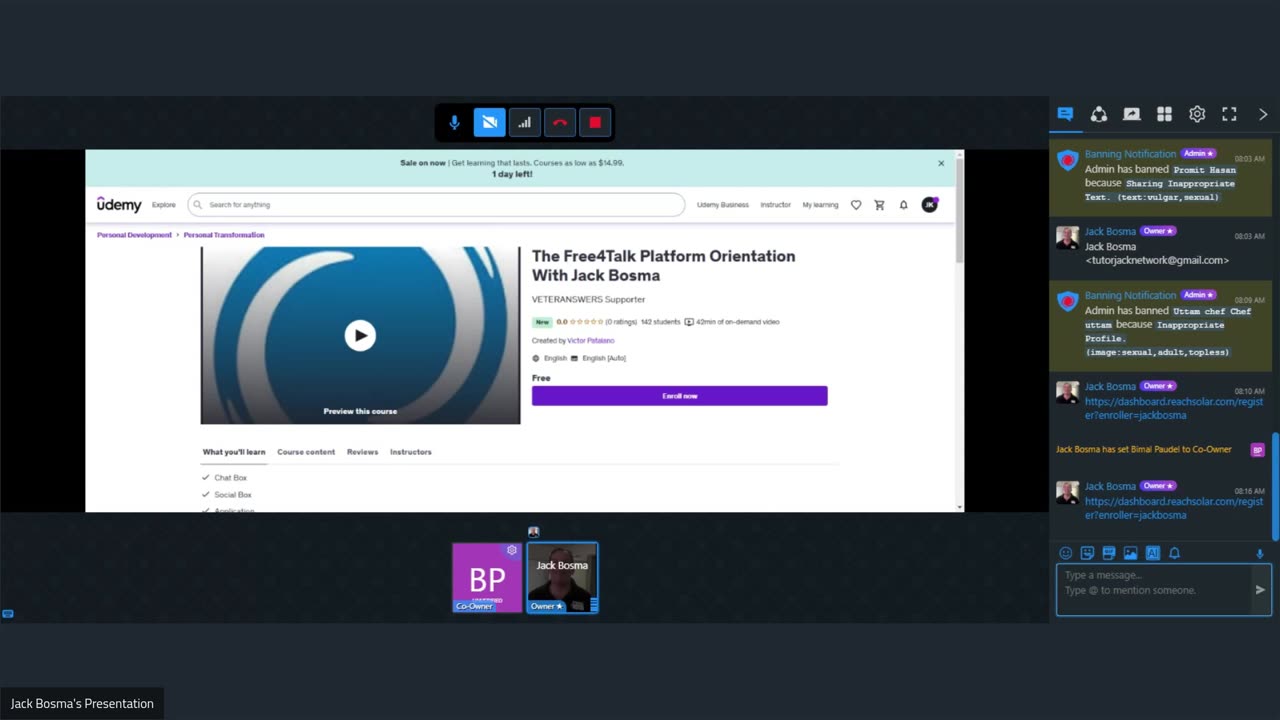
Task: Open the 08:18 AM reachsolar link
Action: pyautogui.click(x=1174, y=508)
